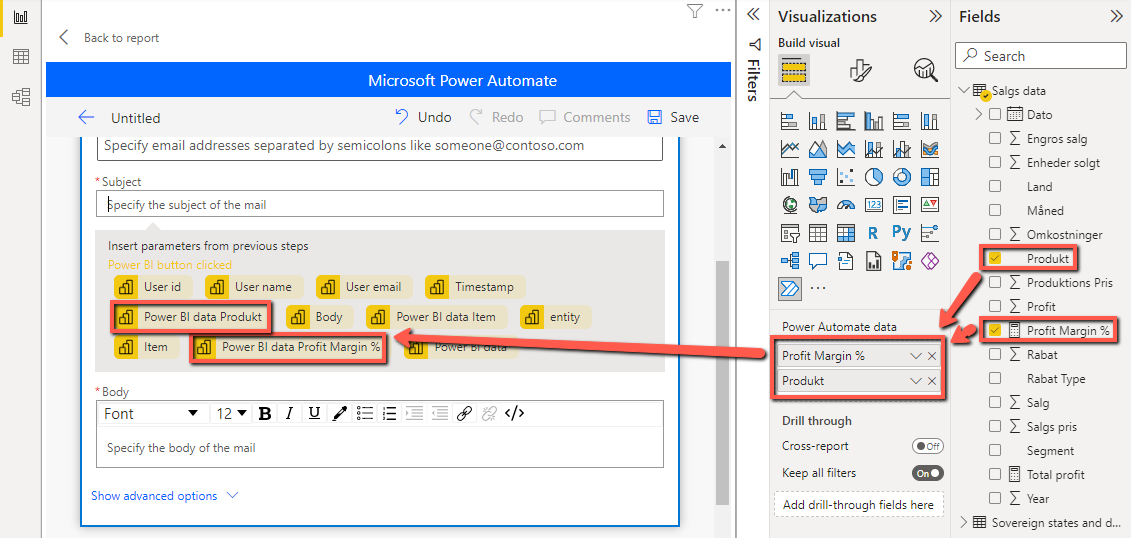The image size is (1131, 538).
Task: Select the Power Apps visual
Action: coord(930,260)
